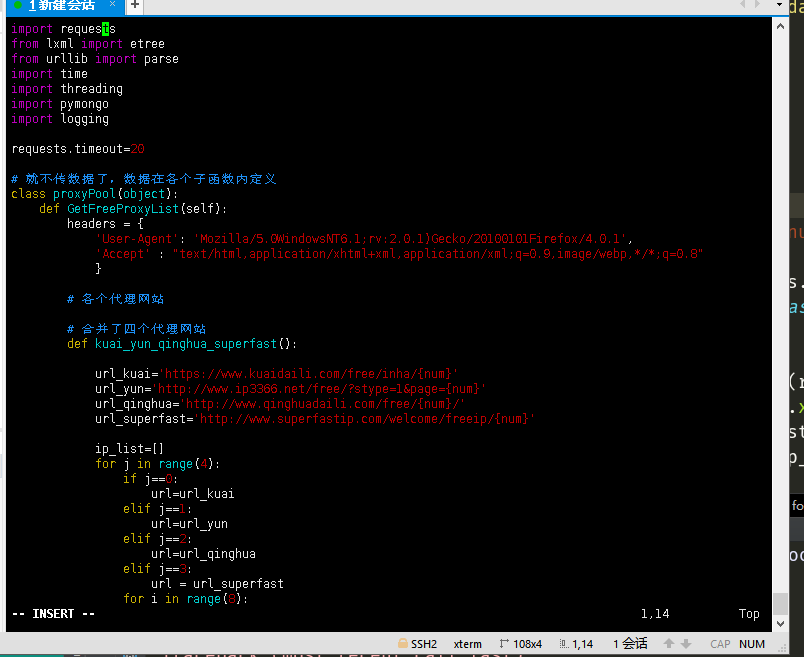Click the '# 各个代理网站' comment
The image size is (804, 657).
(x=115, y=299)
